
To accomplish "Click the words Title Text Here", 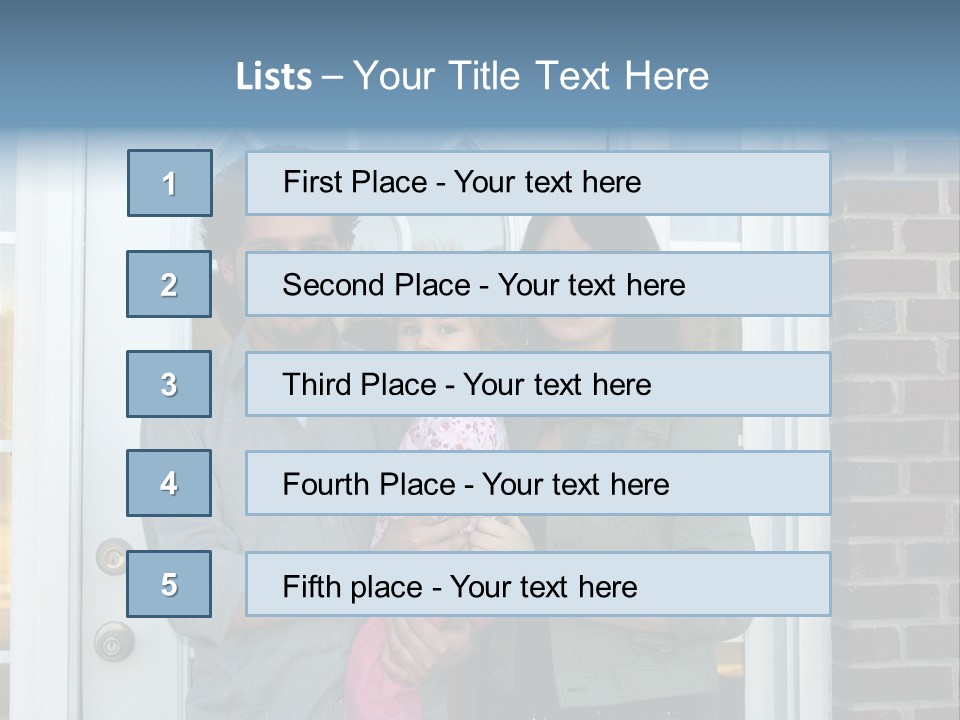I will [x=579, y=76].
